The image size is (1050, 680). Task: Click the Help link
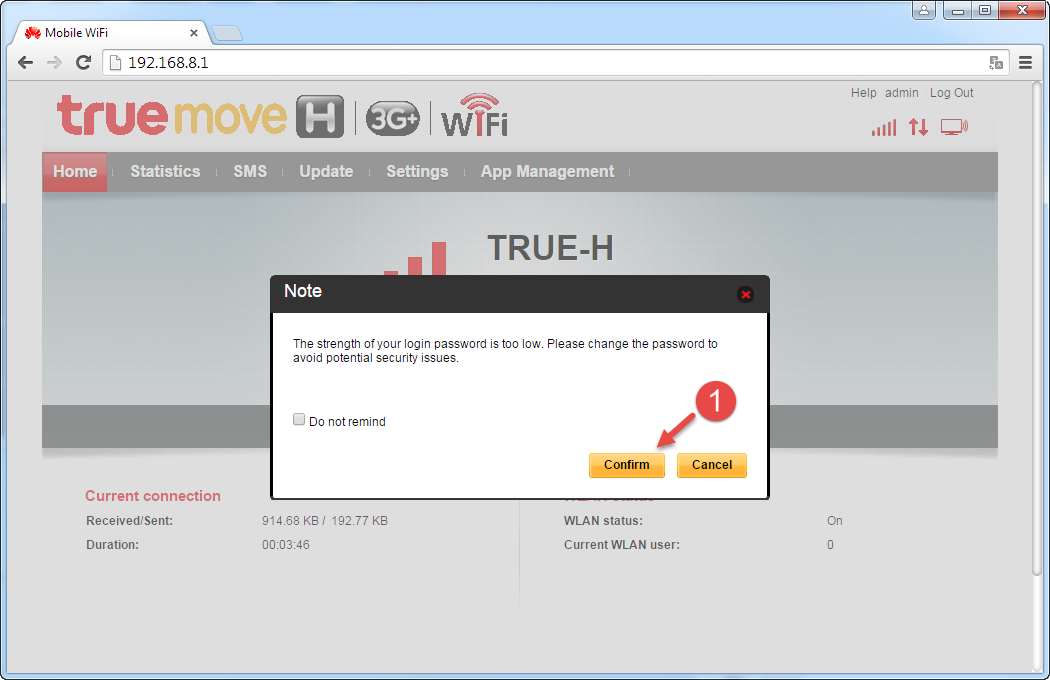pyautogui.click(x=863, y=93)
